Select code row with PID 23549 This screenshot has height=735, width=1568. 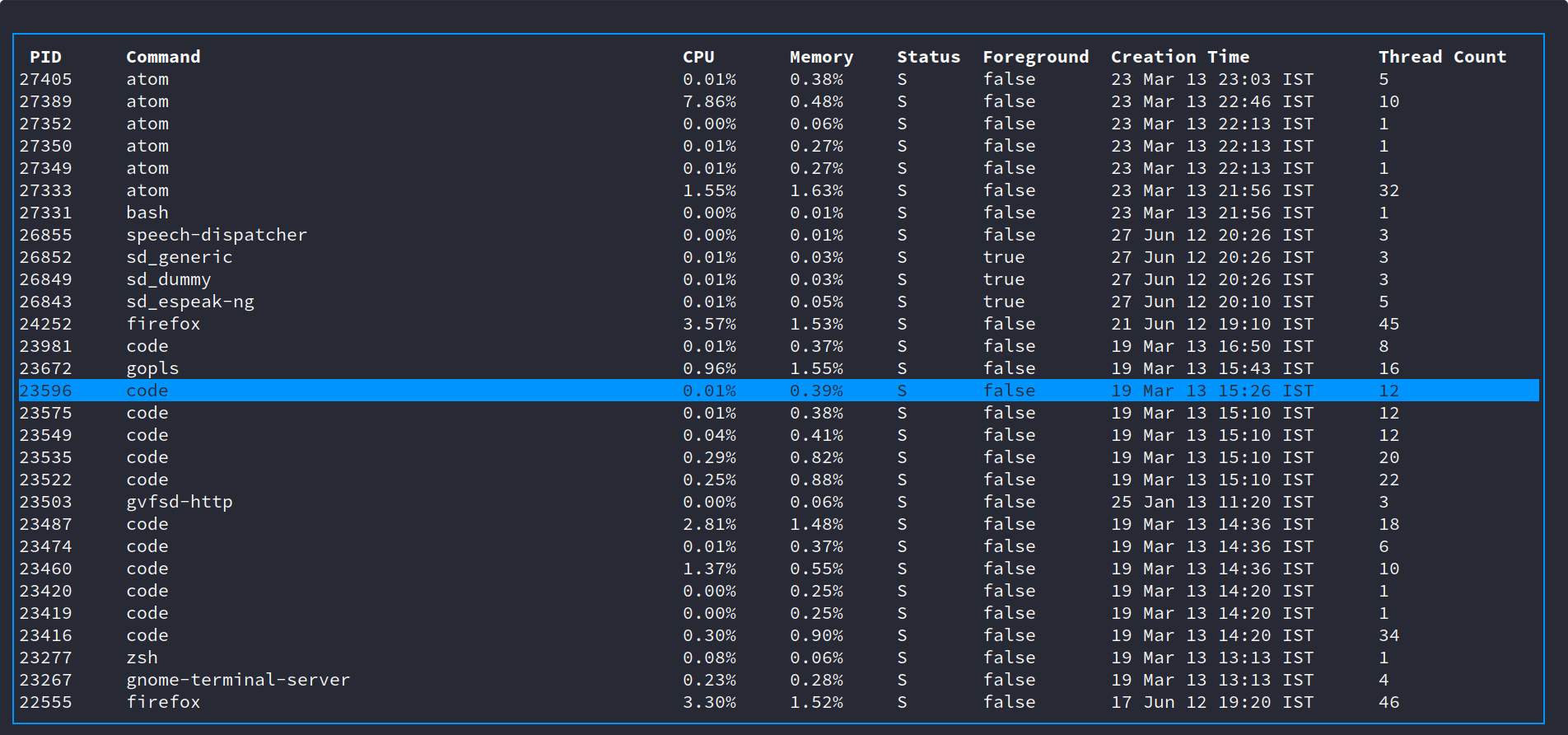click(779, 435)
